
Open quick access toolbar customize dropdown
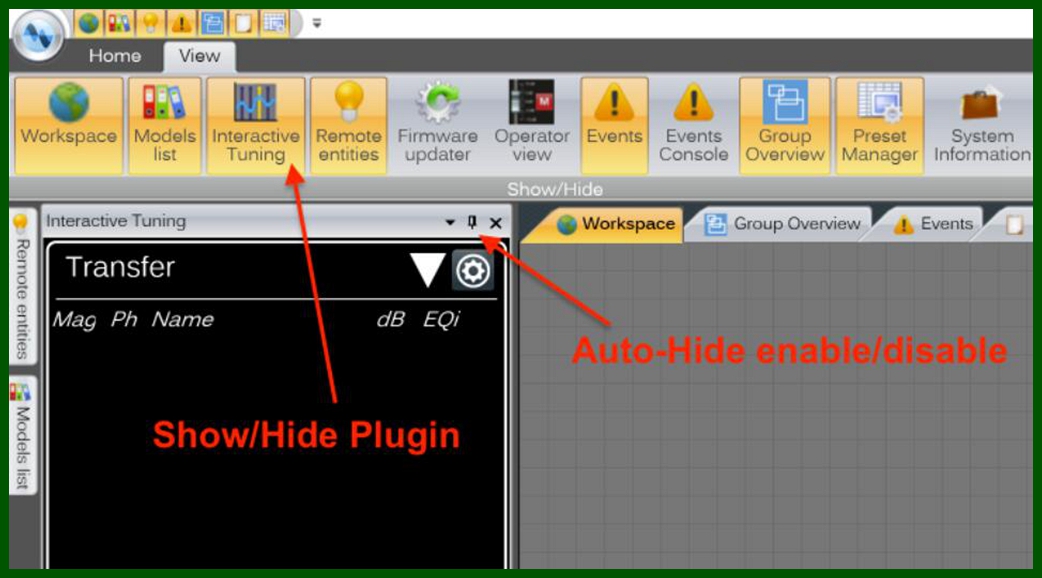[x=317, y=23]
